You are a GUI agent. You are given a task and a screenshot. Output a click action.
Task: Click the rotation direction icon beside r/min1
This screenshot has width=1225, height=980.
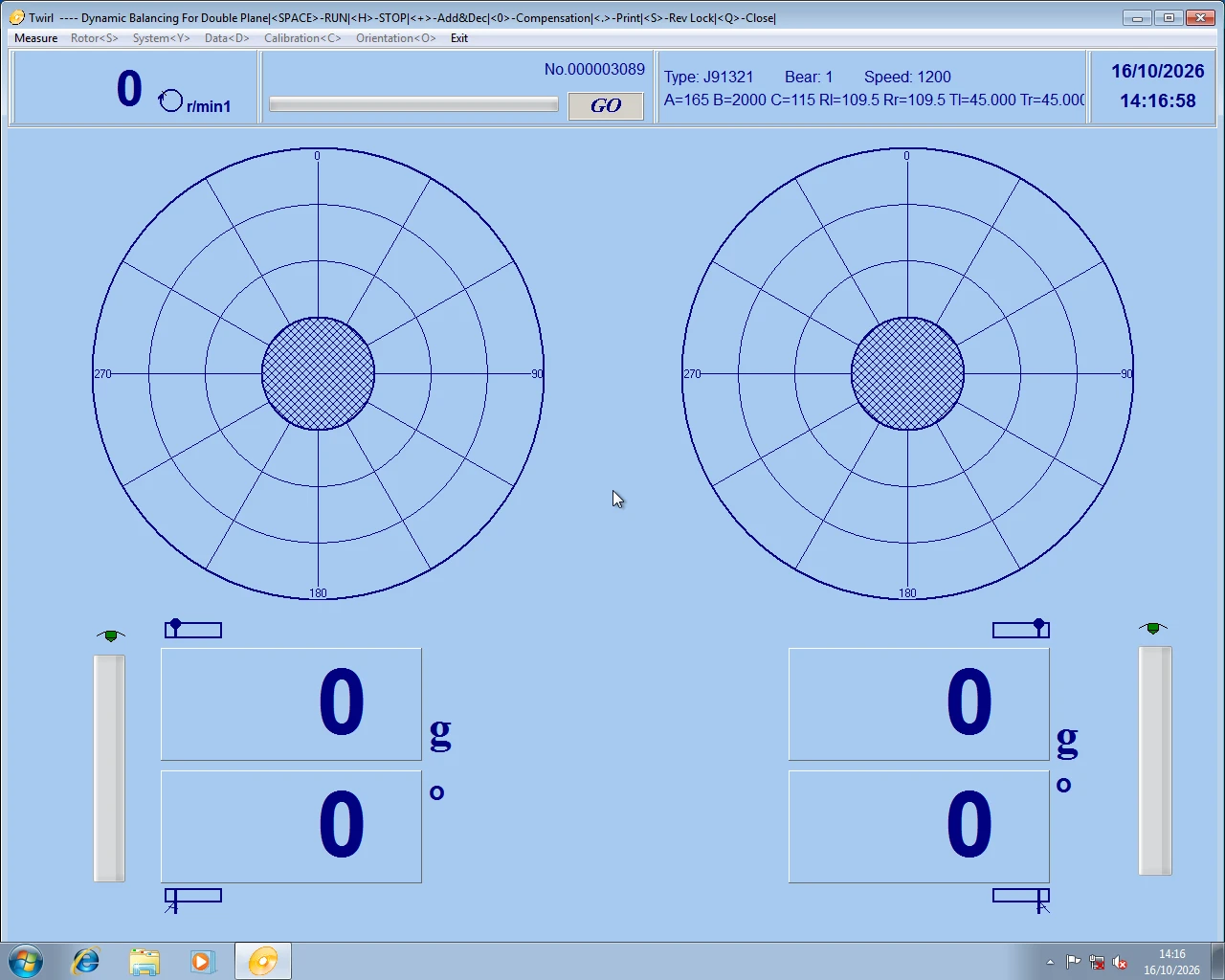click(x=170, y=100)
